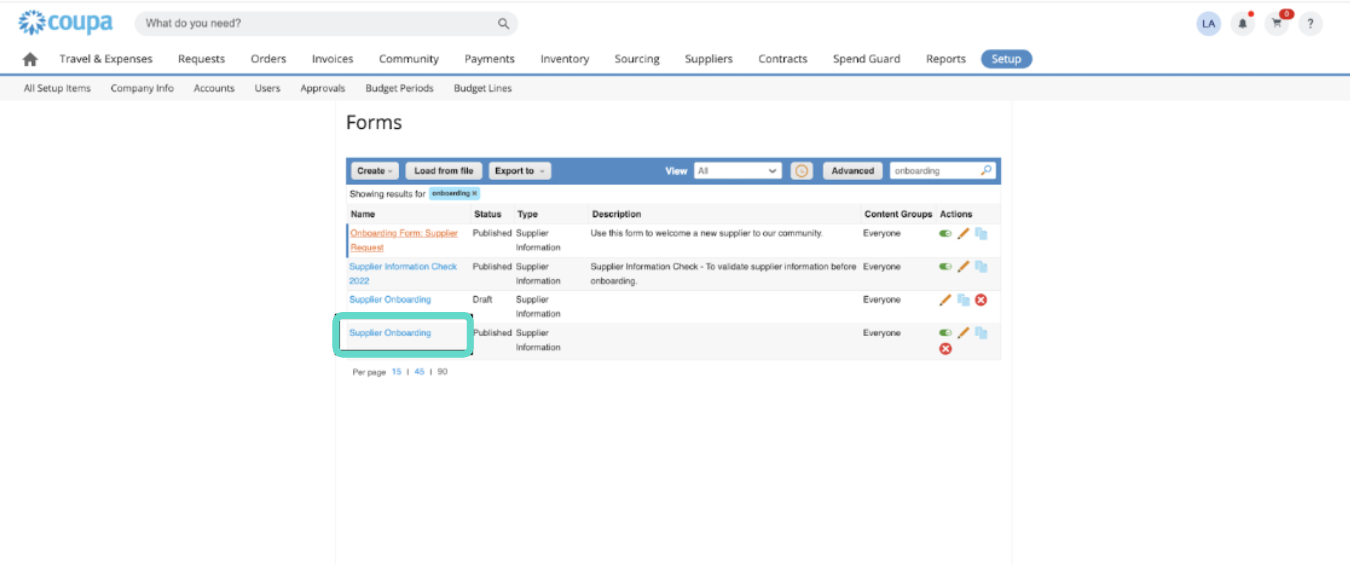This screenshot has width=1350, height=564.
Task: Open the Export to dropdown
Action: (x=520, y=171)
